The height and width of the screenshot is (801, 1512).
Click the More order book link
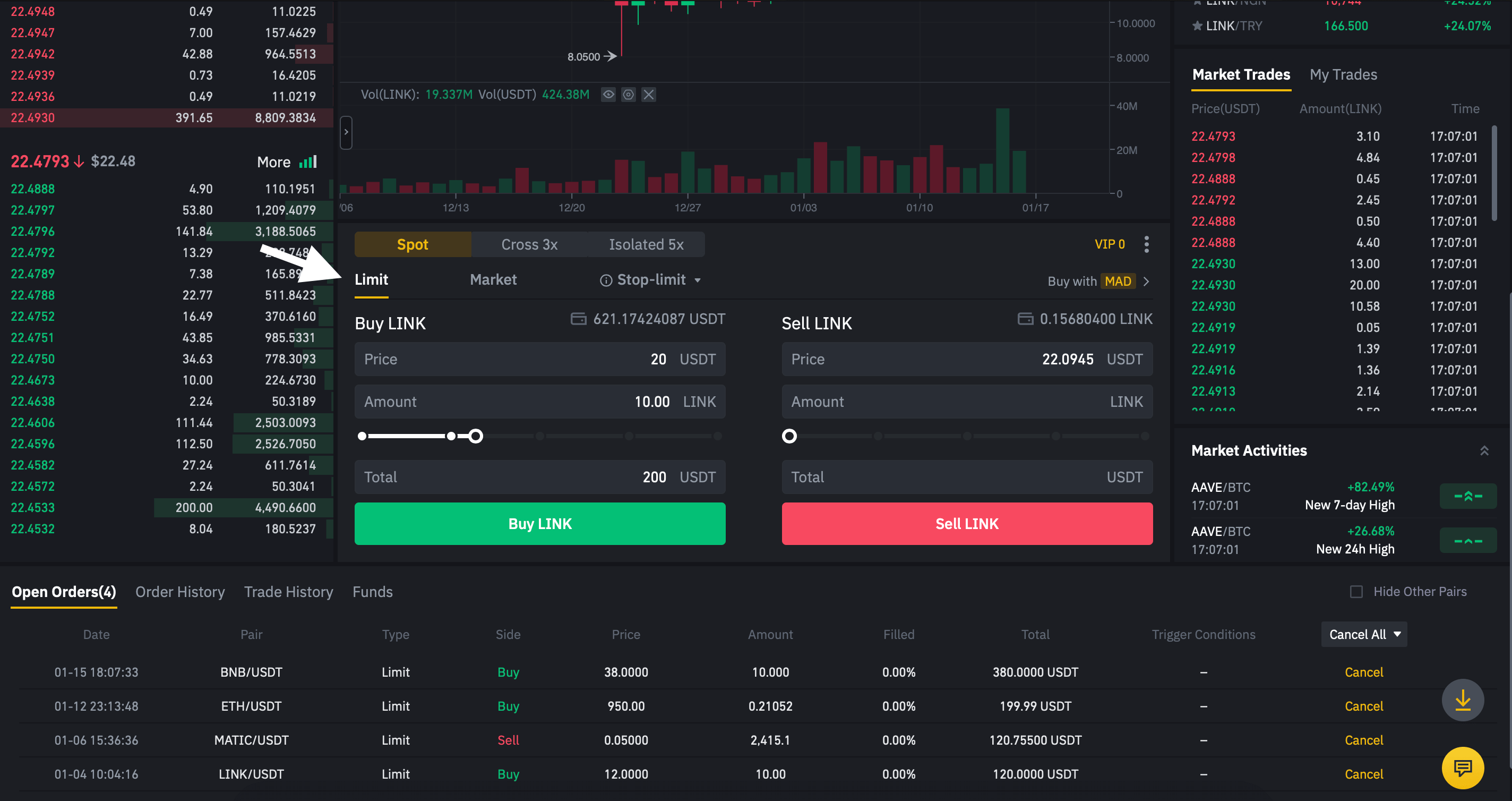point(273,162)
